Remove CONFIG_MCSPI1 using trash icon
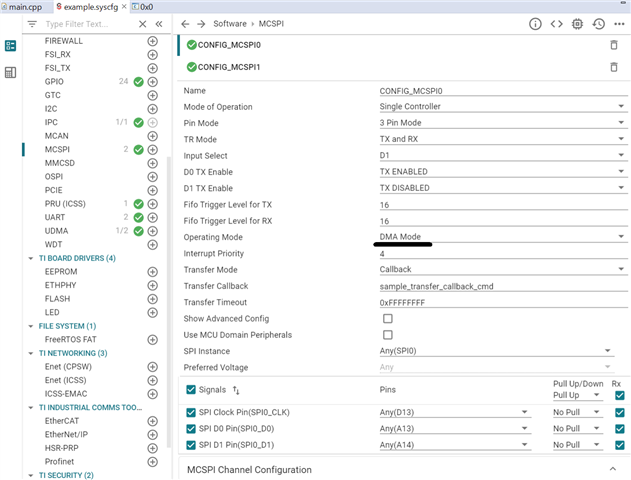631x480 pixels. [613, 67]
